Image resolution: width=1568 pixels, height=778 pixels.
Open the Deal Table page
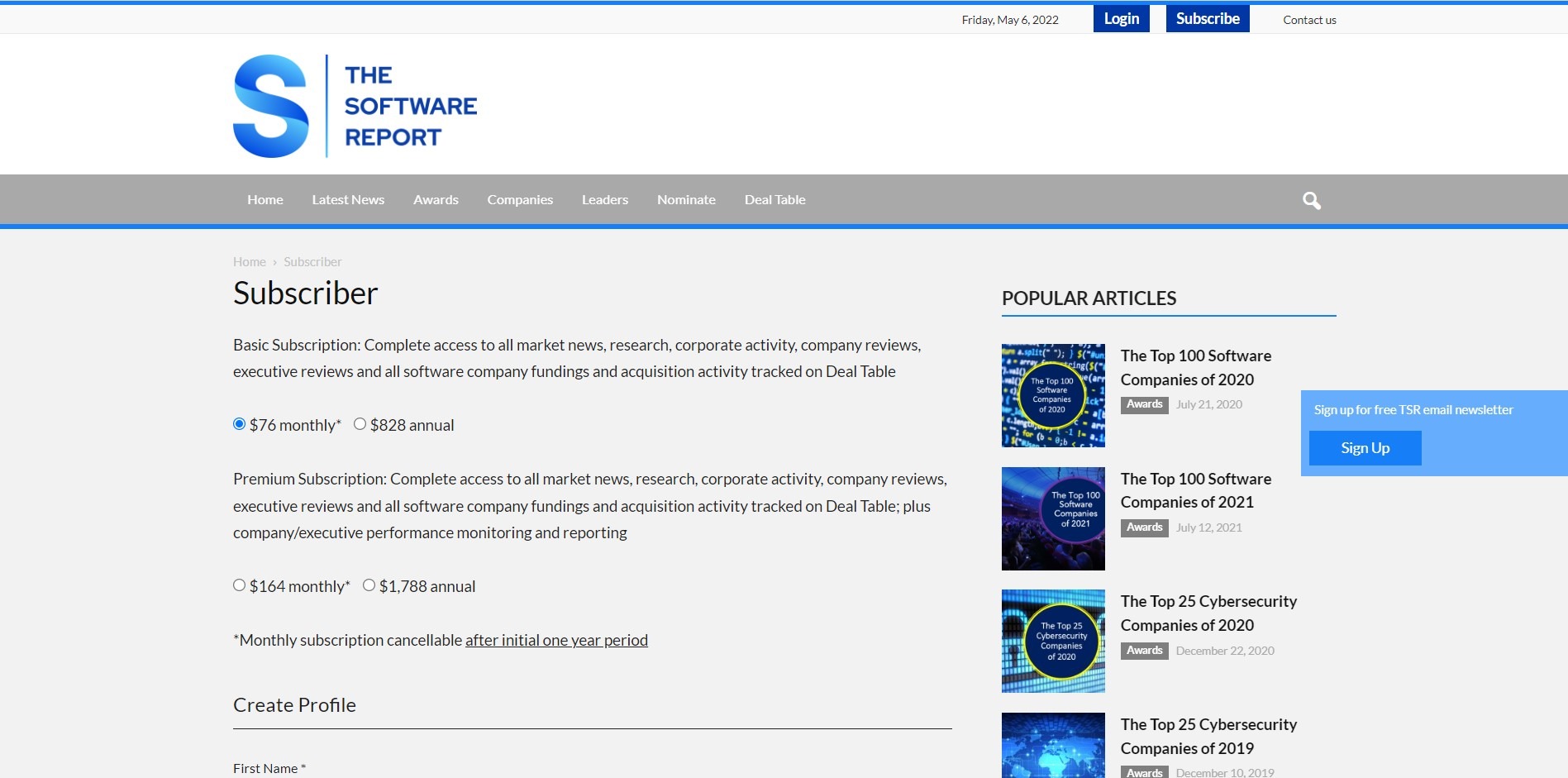pyautogui.click(x=774, y=199)
